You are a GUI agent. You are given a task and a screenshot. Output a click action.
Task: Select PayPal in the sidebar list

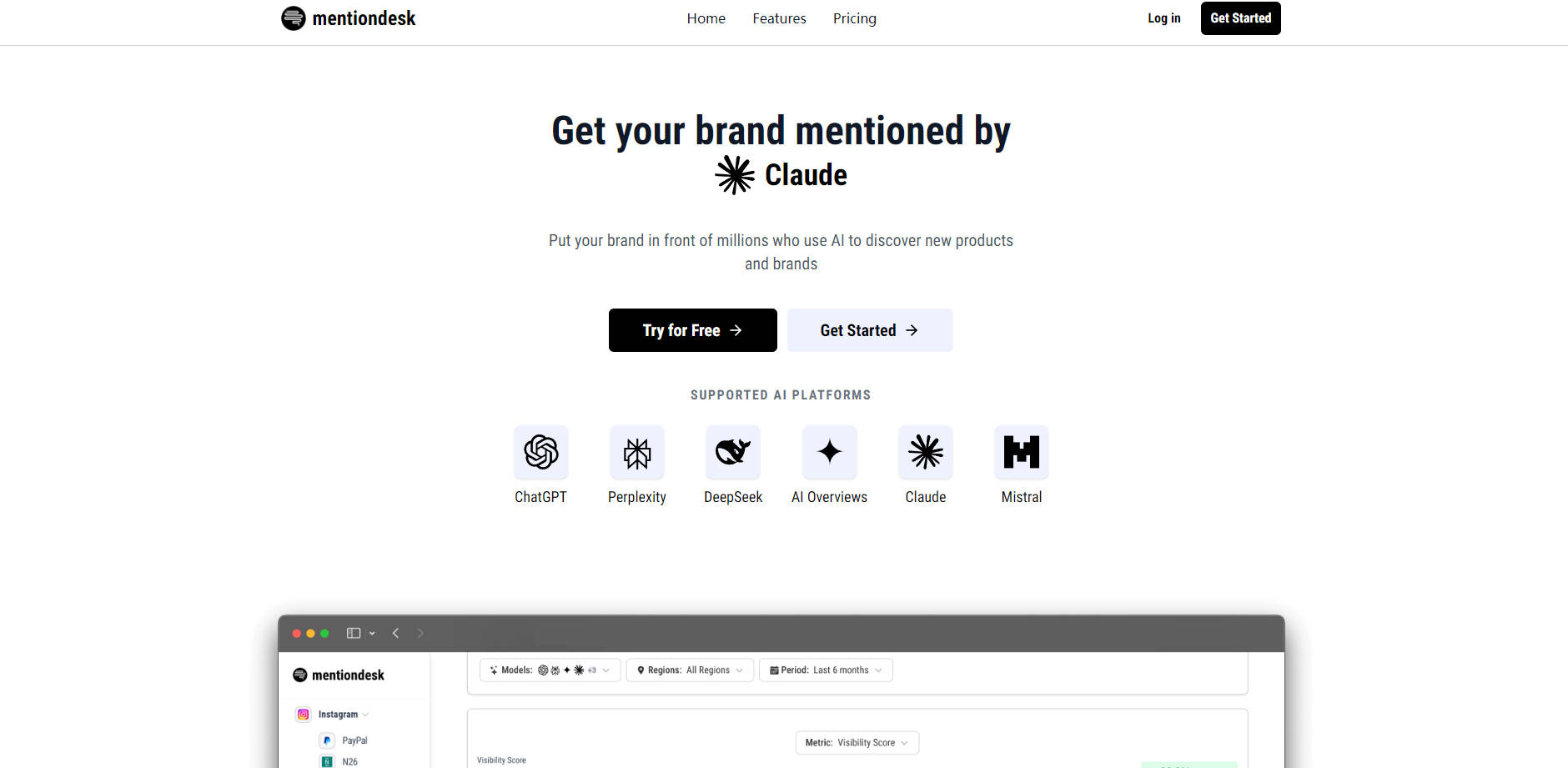pos(354,740)
